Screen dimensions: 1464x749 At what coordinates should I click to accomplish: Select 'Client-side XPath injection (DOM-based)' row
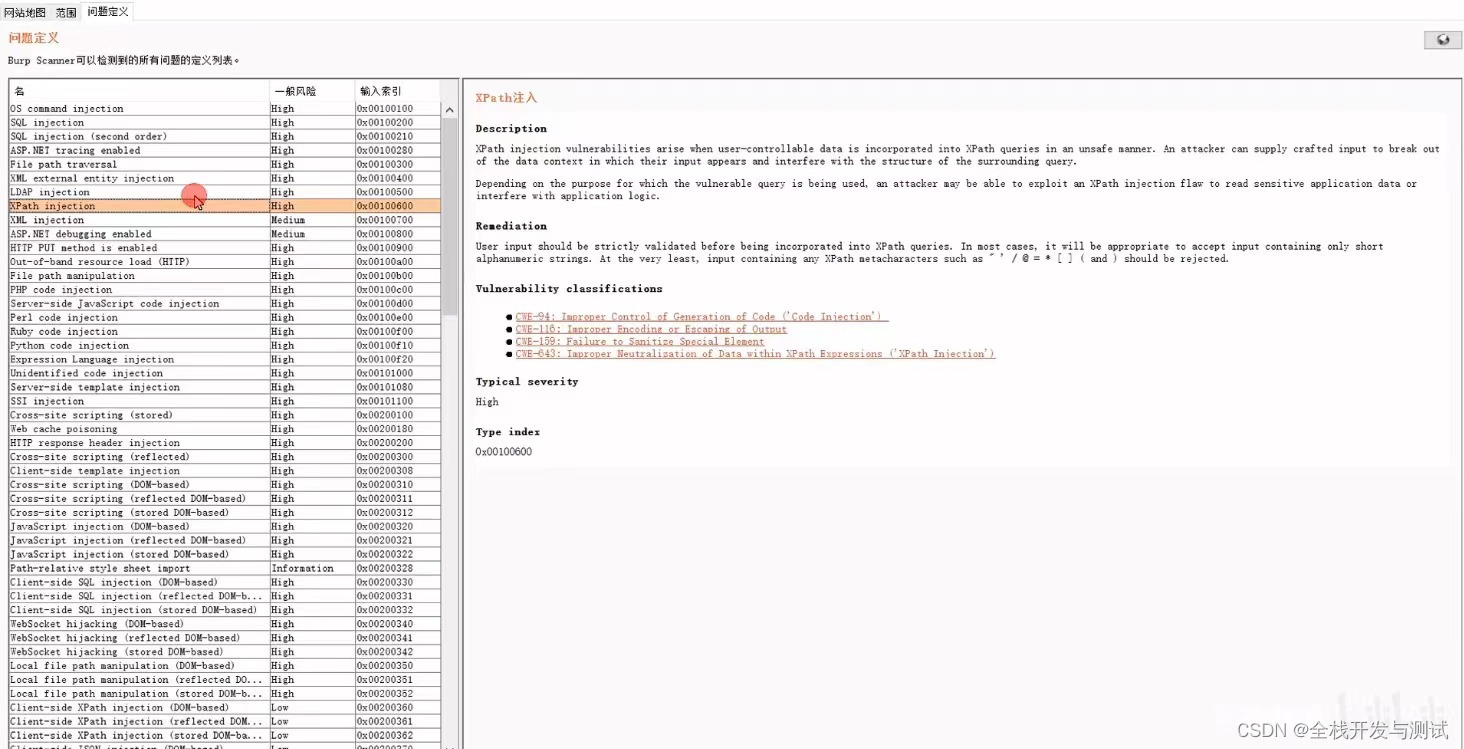[x=225, y=708]
